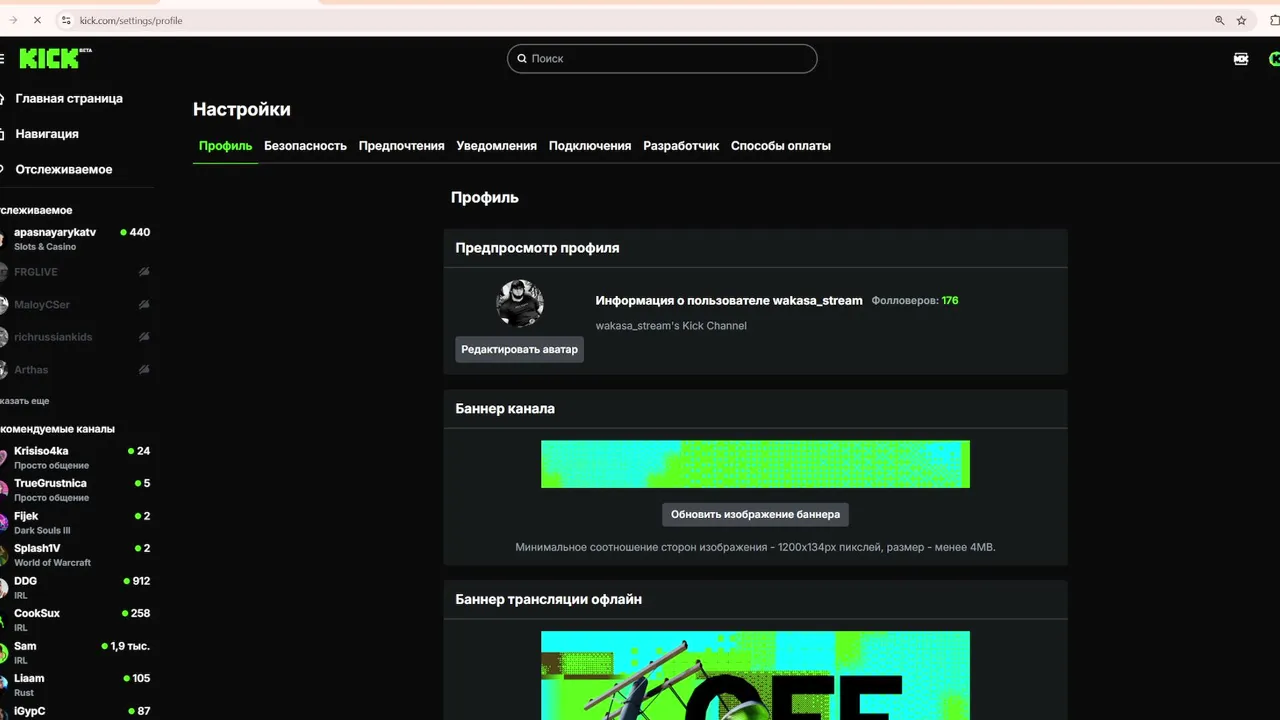Click the offline icon next to richrussiankids
Screen dimensions: 1280x720
tap(144, 337)
